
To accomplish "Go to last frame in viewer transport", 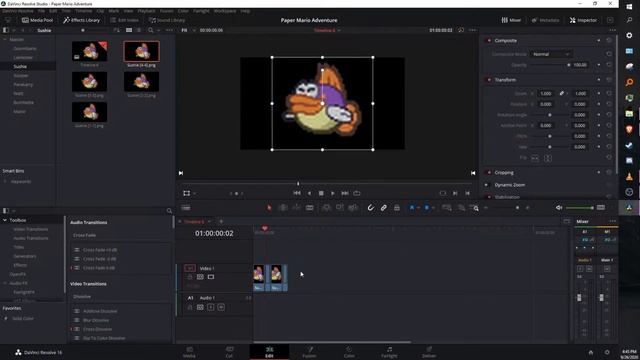I will (x=345, y=193).
